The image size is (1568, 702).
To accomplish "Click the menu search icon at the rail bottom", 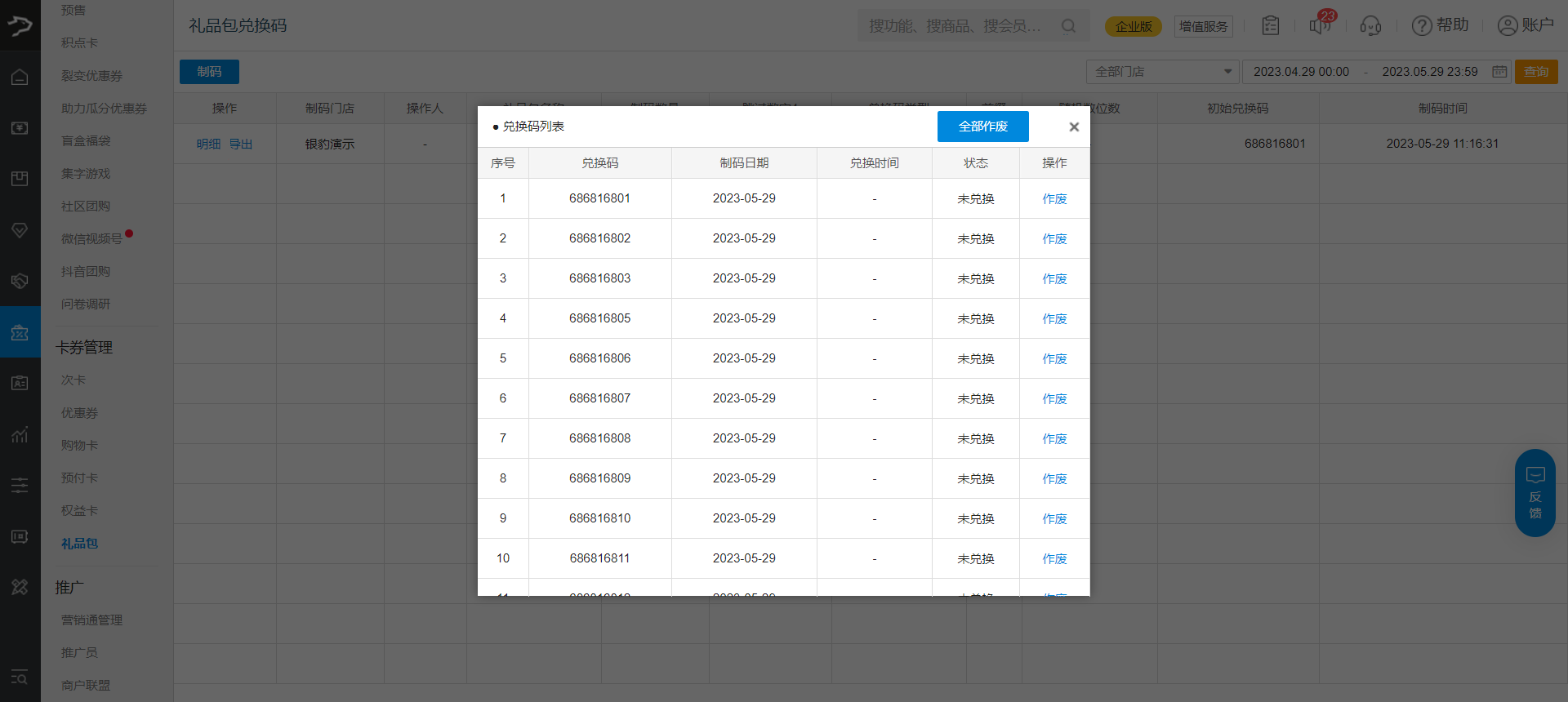I will [x=20, y=678].
